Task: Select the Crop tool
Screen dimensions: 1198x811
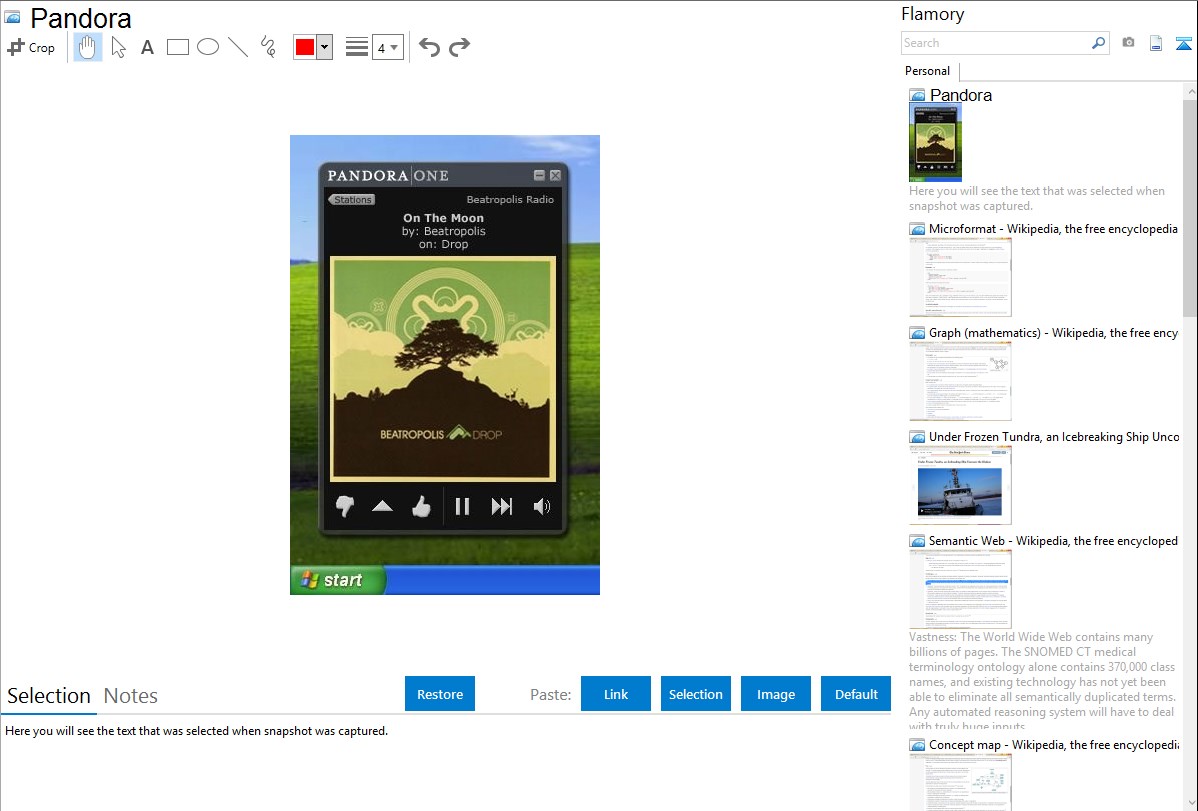Action: pos(31,47)
